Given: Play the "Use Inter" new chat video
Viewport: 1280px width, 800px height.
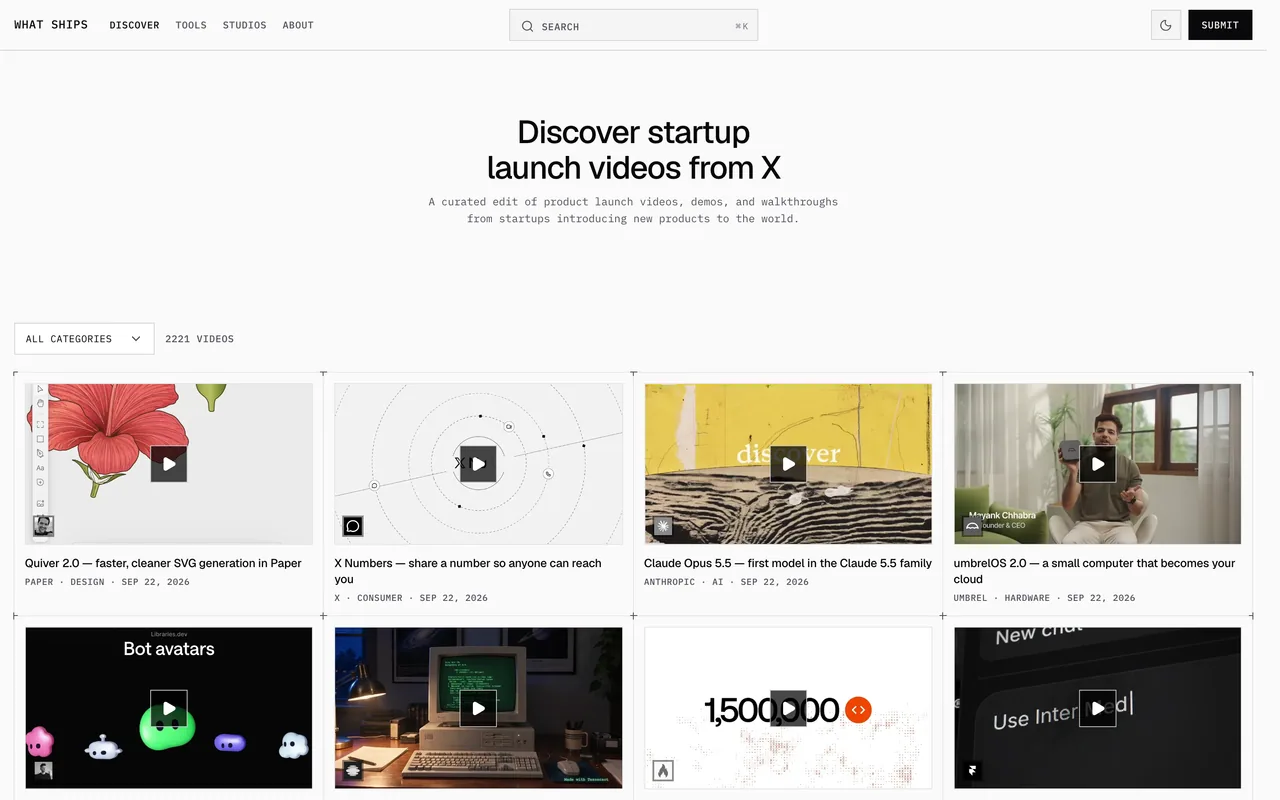Looking at the screenshot, I should point(1097,708).
